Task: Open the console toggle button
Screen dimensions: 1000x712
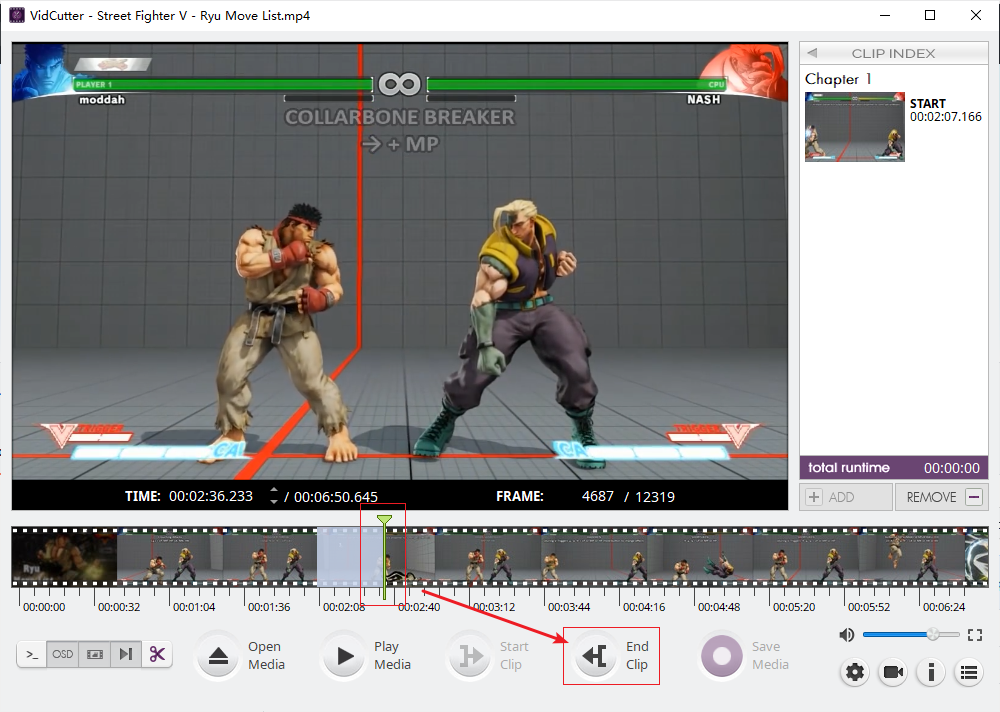Action: [x=32, y=655]
